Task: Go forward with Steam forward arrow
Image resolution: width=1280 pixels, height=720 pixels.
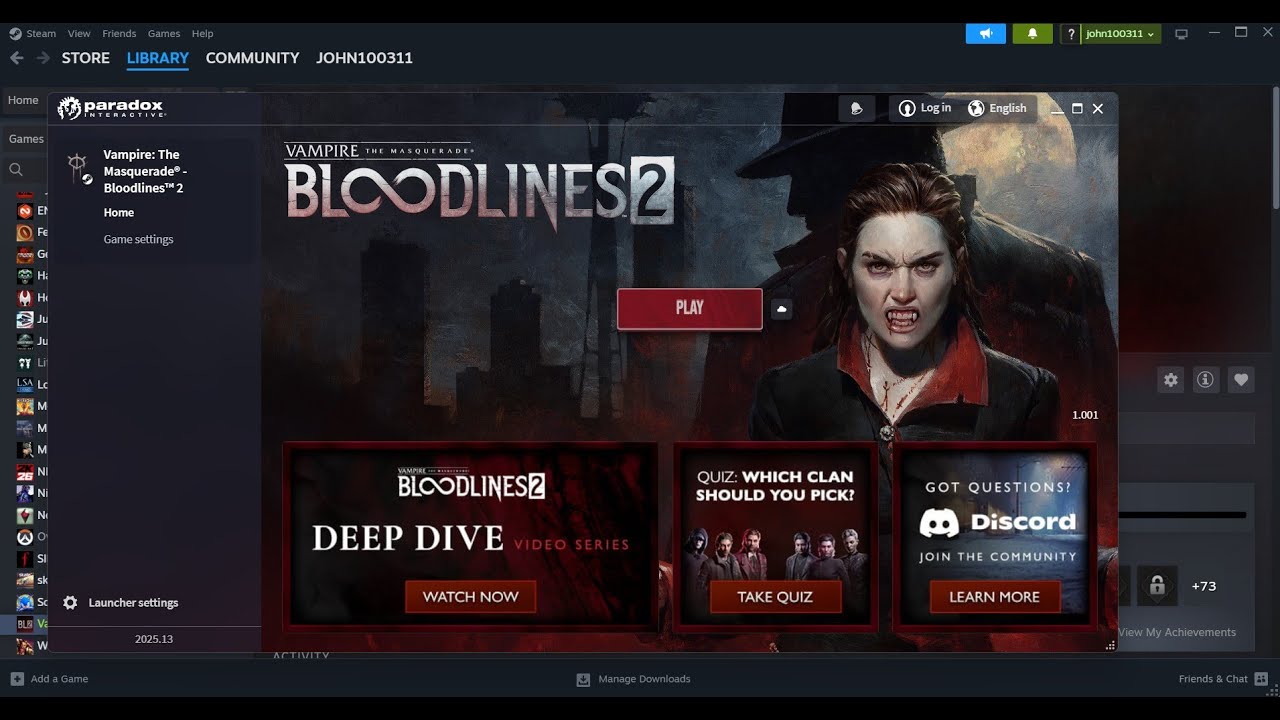Action: [43, 58]
